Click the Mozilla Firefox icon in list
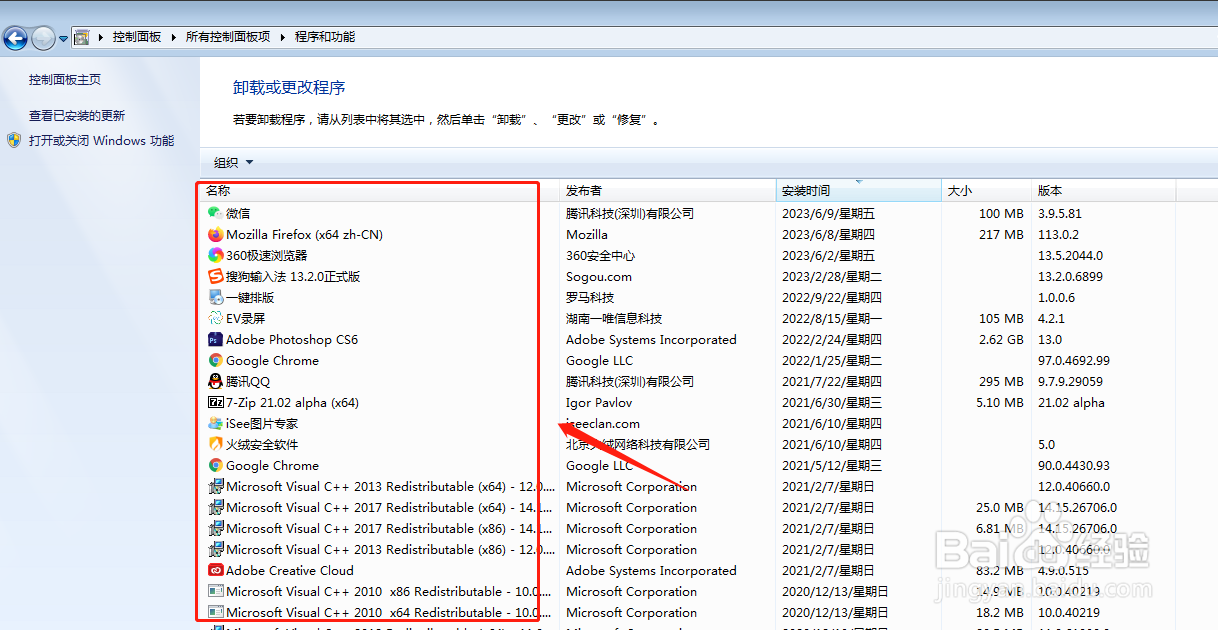Screen dimensions: 1218x630 [x=215, y=234]
